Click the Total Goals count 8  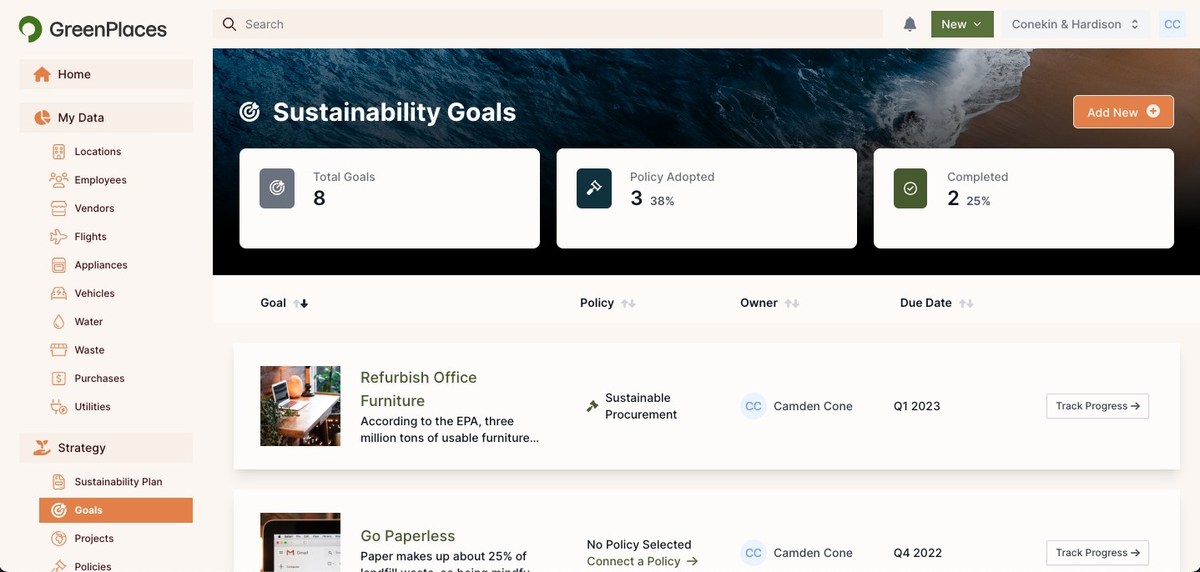click(x=319, y=198)
